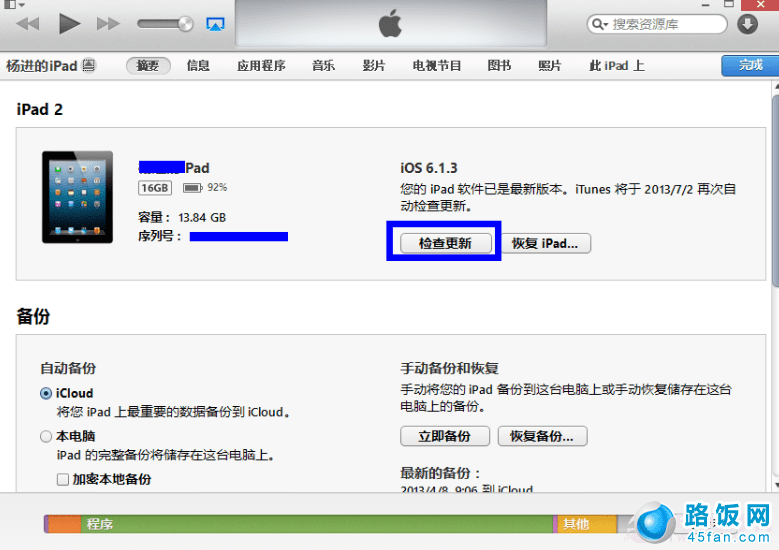Viewport: 779px width, 550px height.
Task: Click the 序列号 label
Action: [159, 236]
